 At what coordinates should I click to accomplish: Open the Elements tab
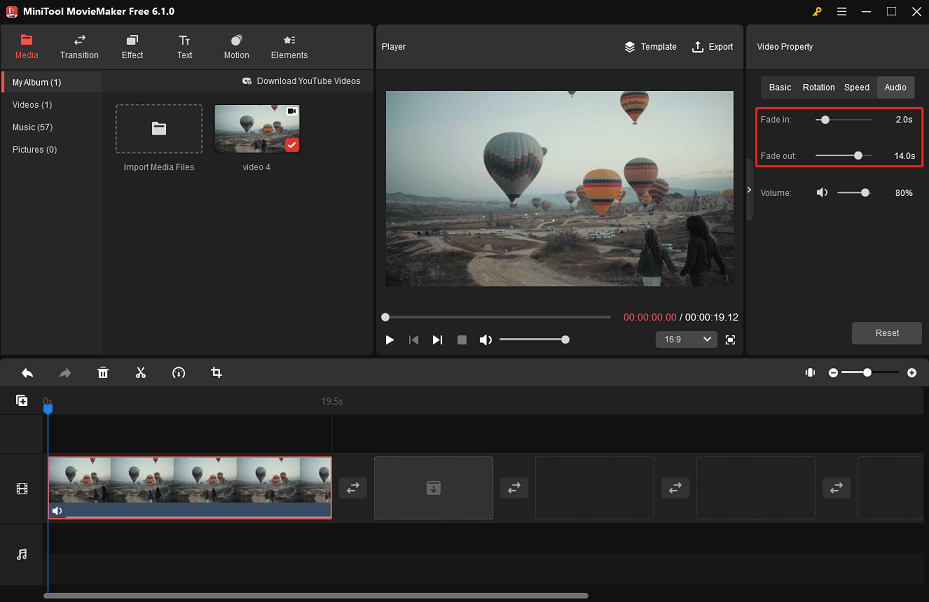(289, 47)
